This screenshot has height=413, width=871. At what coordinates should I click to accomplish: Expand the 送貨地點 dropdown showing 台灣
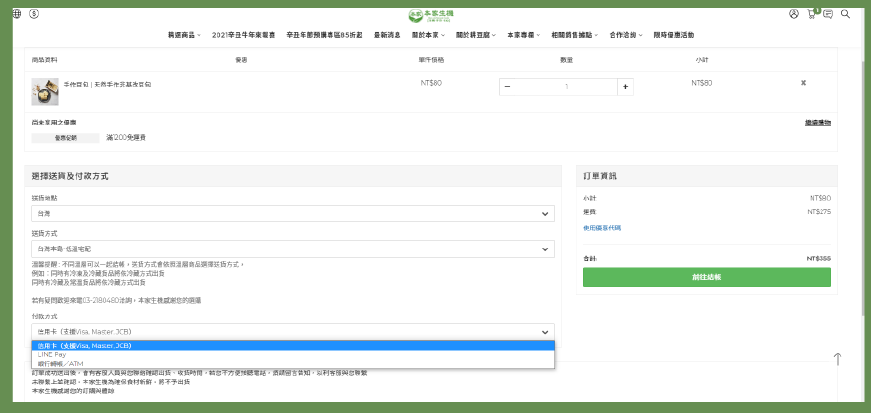click(292, 214)
